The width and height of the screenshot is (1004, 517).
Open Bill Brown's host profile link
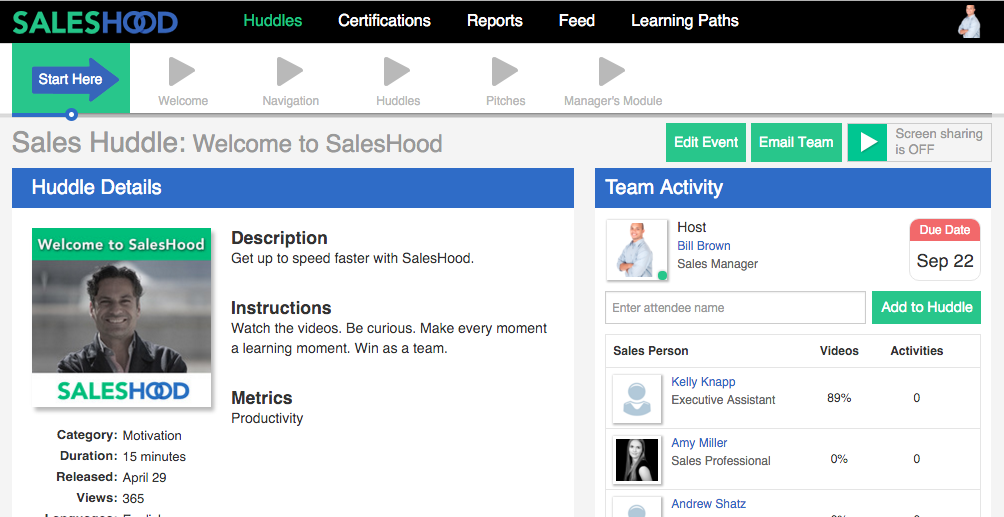point(704,245)
